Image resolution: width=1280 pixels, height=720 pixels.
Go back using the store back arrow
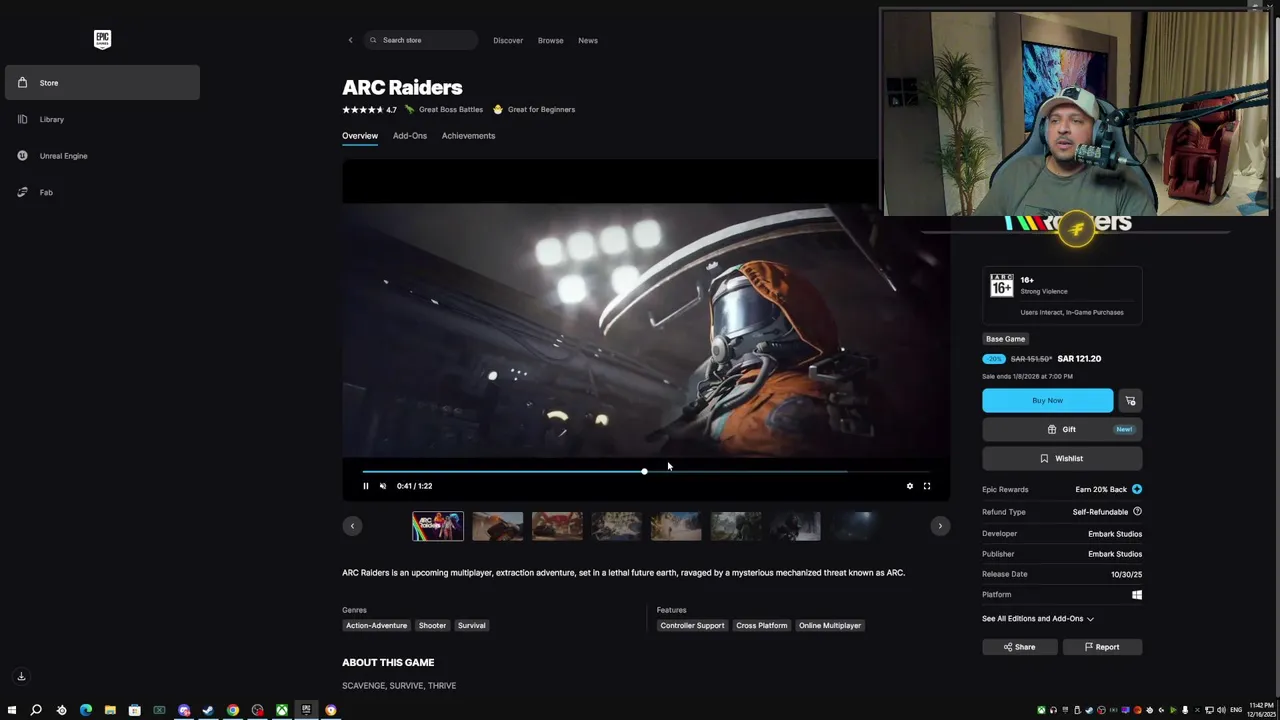(x=350, y=40)
